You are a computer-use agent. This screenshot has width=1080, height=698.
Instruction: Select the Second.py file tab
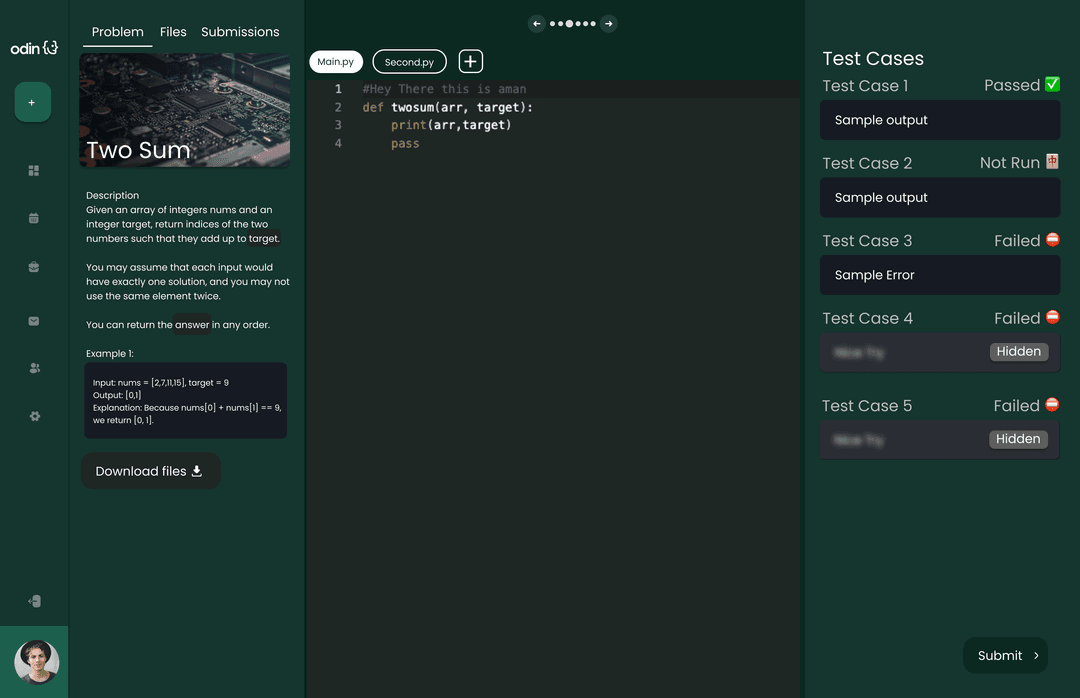pos(409,61)
